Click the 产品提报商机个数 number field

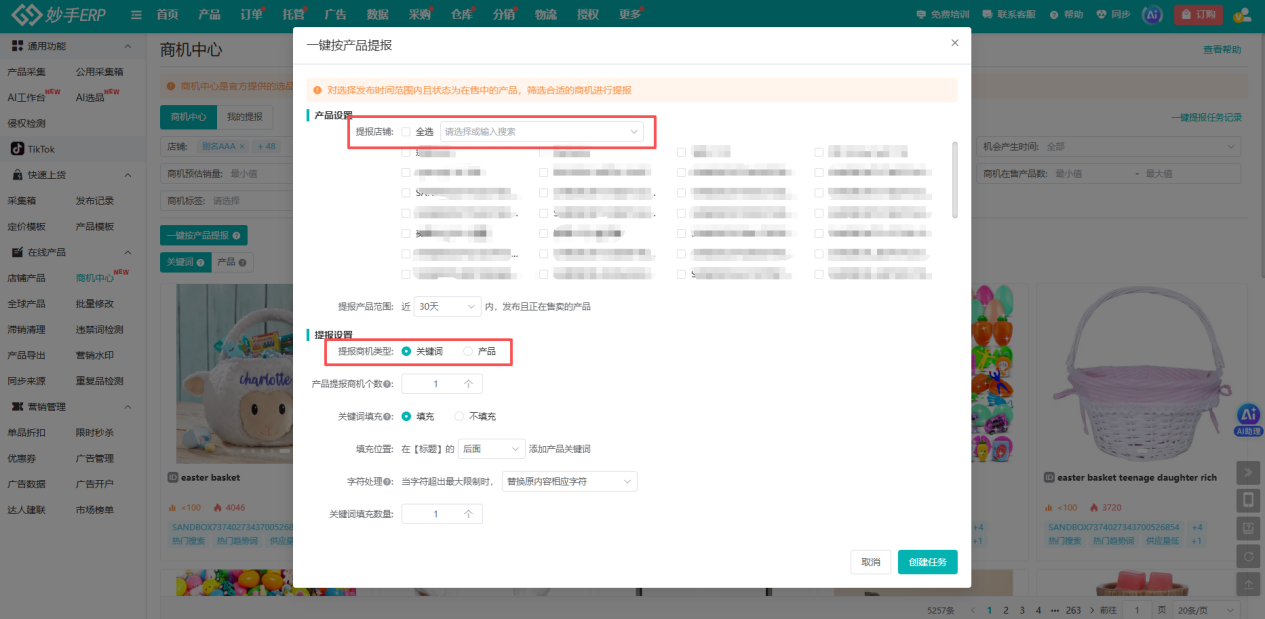click(x=442, y=384)
